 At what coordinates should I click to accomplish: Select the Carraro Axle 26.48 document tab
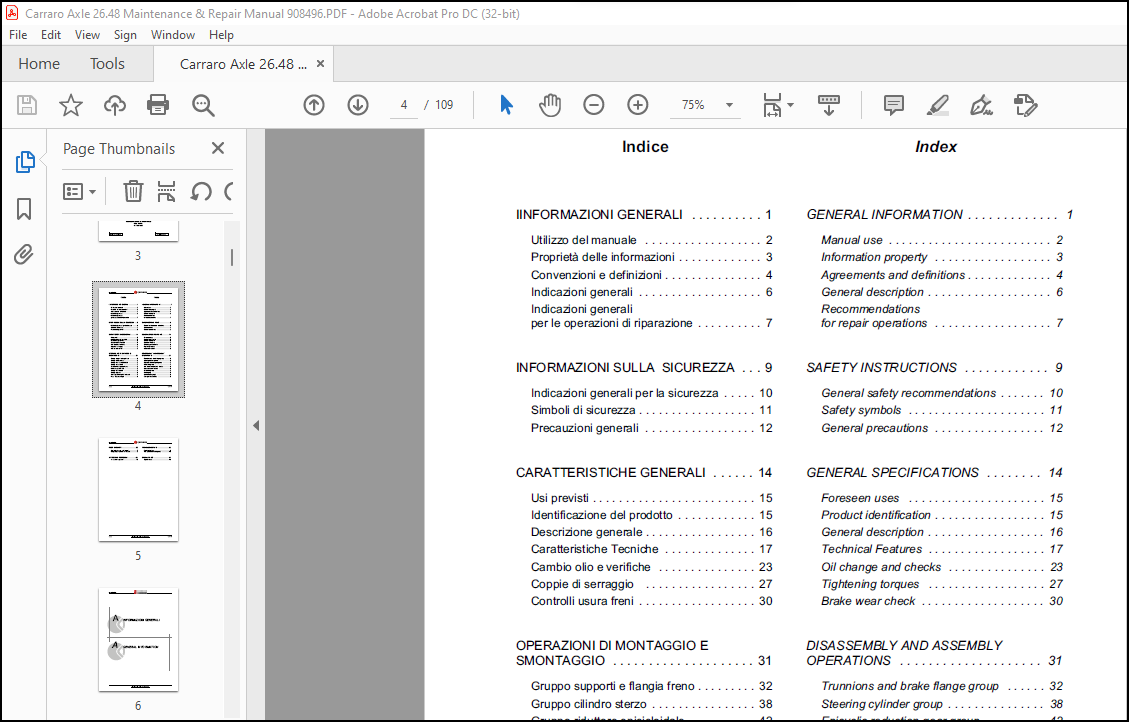[243, 64]
